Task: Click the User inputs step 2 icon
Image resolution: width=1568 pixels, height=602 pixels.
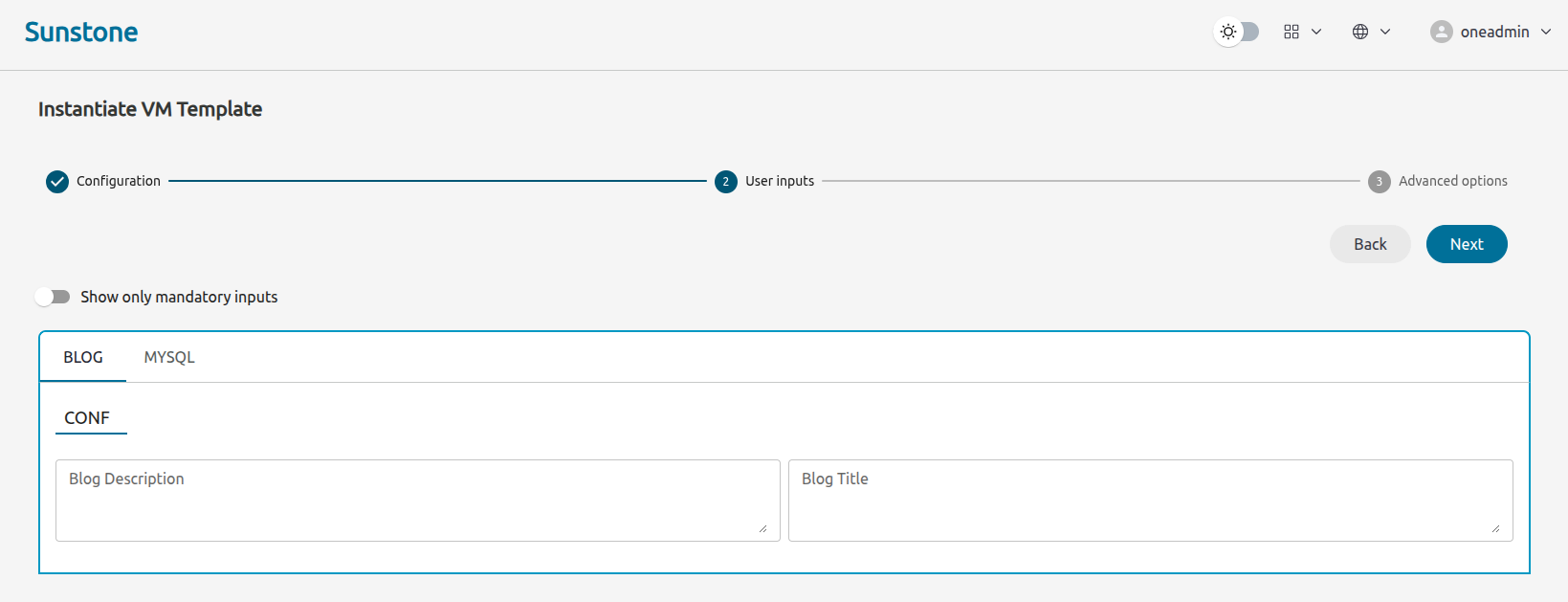Action: coord(726,181)
